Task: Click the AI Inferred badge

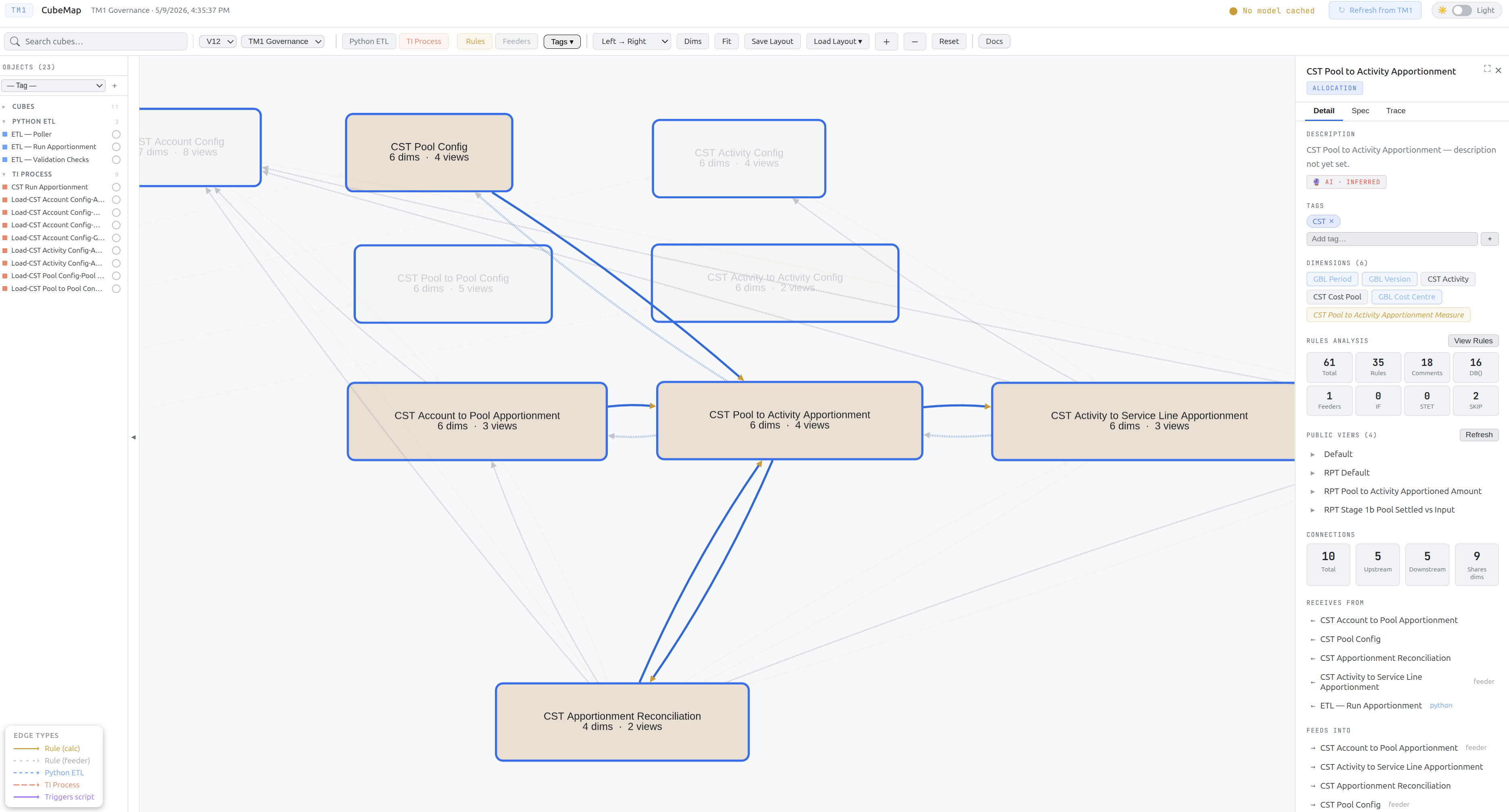Action: 1346,182
